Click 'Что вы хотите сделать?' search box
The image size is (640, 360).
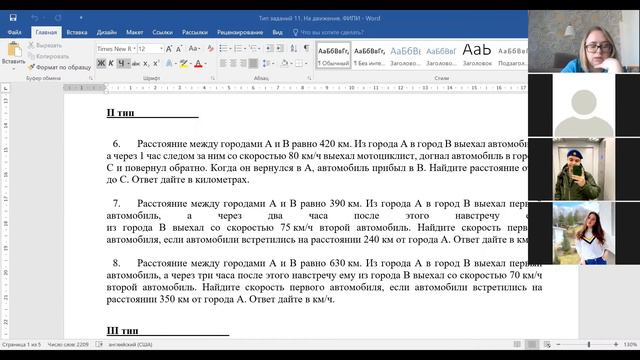click(x=328, y=32)
